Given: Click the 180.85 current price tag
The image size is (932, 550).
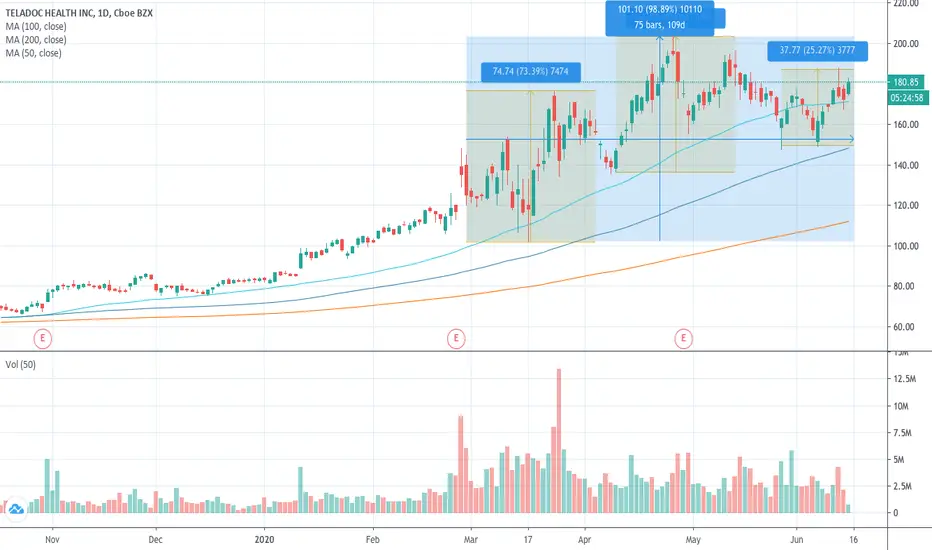Looking at the screenshot, I should point(907,82).
